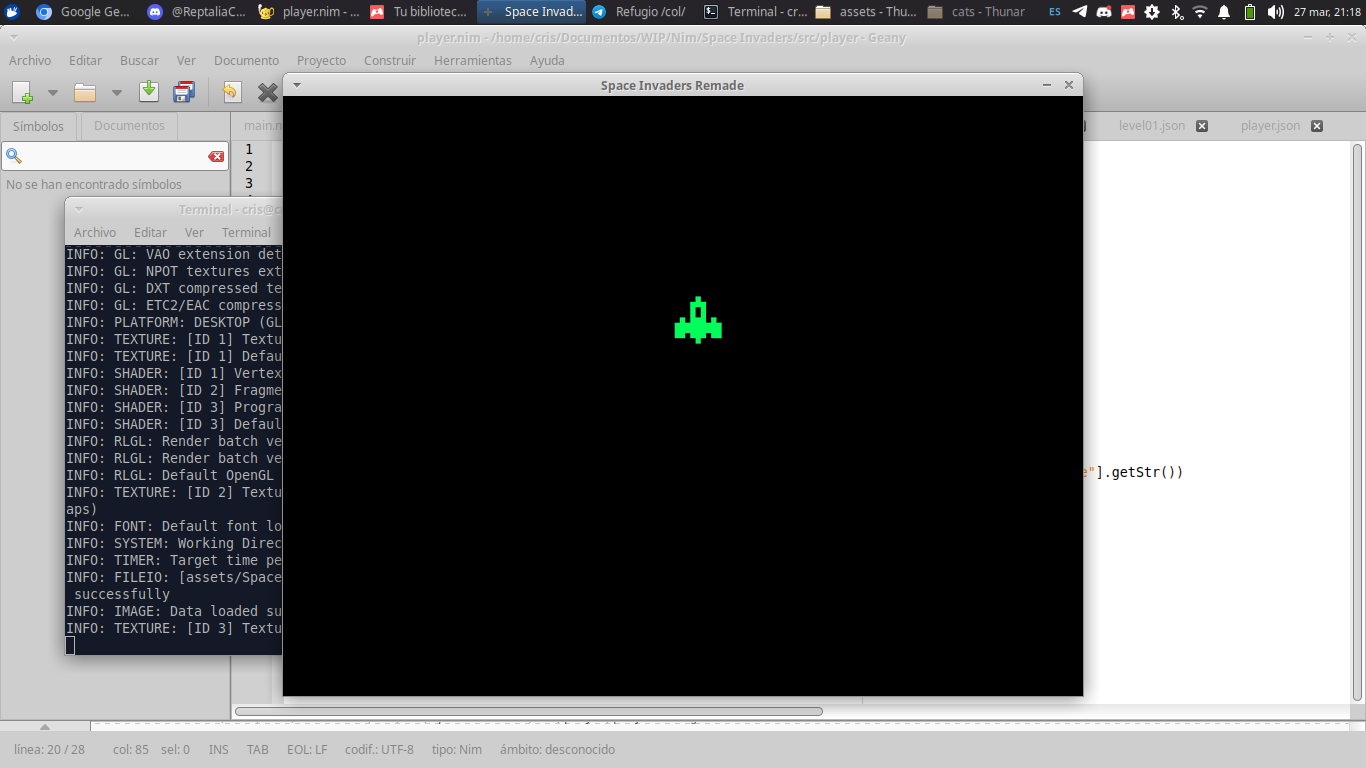Switch to player.nim Geany taskbar item
Screen dimensions: 1366x768
[x=308, y=12]
